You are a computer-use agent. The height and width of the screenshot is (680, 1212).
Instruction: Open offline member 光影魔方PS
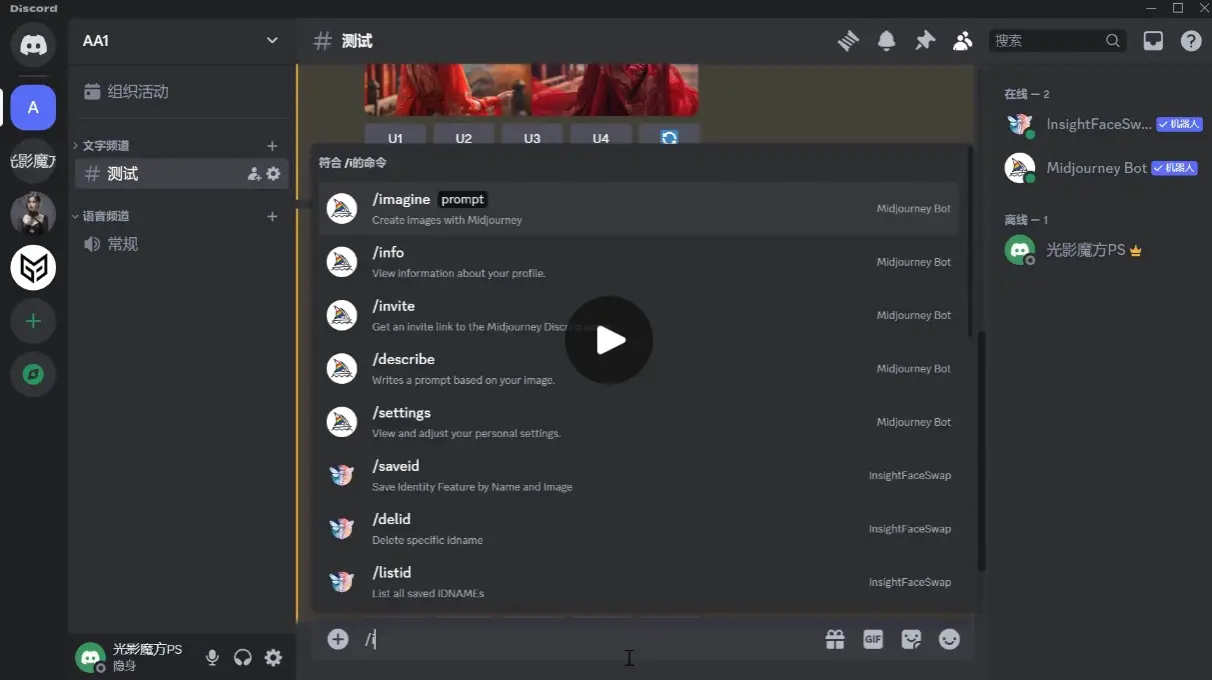click(x=1103, y=250)
